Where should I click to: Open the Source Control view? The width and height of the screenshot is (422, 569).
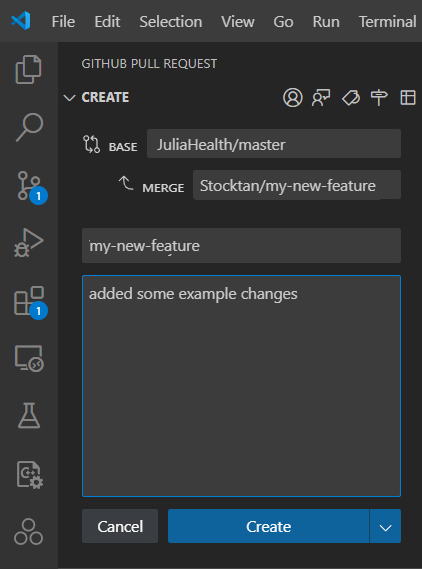coord(32,187)
